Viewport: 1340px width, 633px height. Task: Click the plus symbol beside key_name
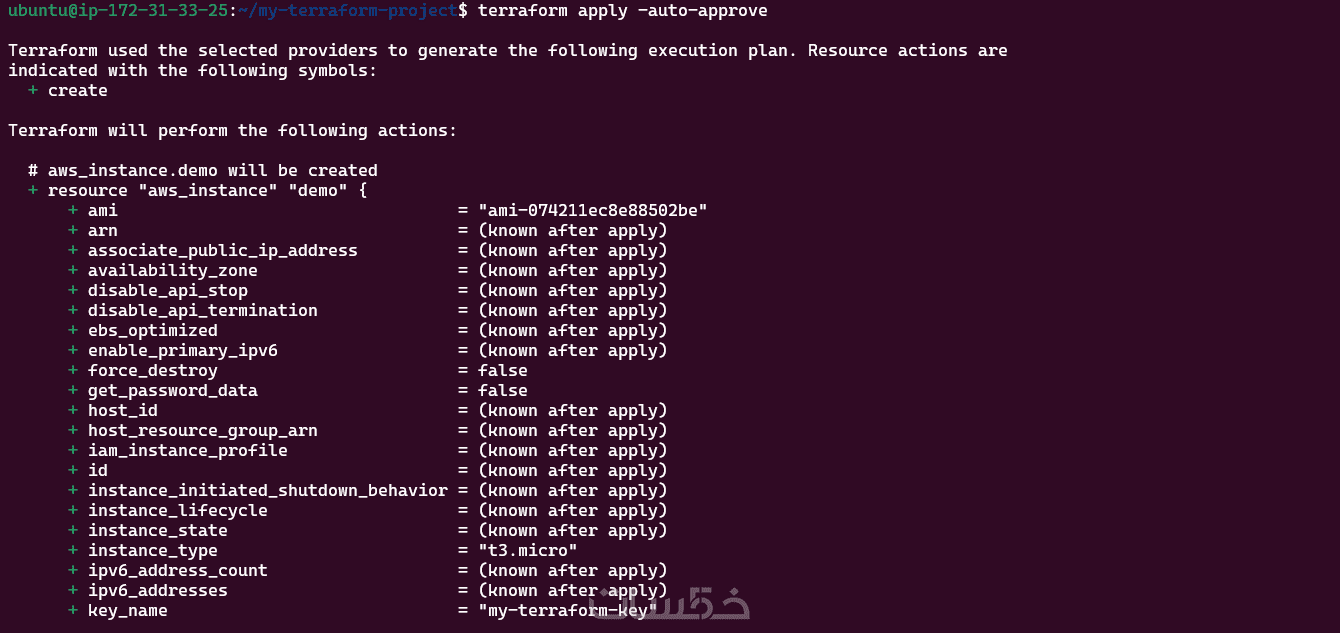73,611
